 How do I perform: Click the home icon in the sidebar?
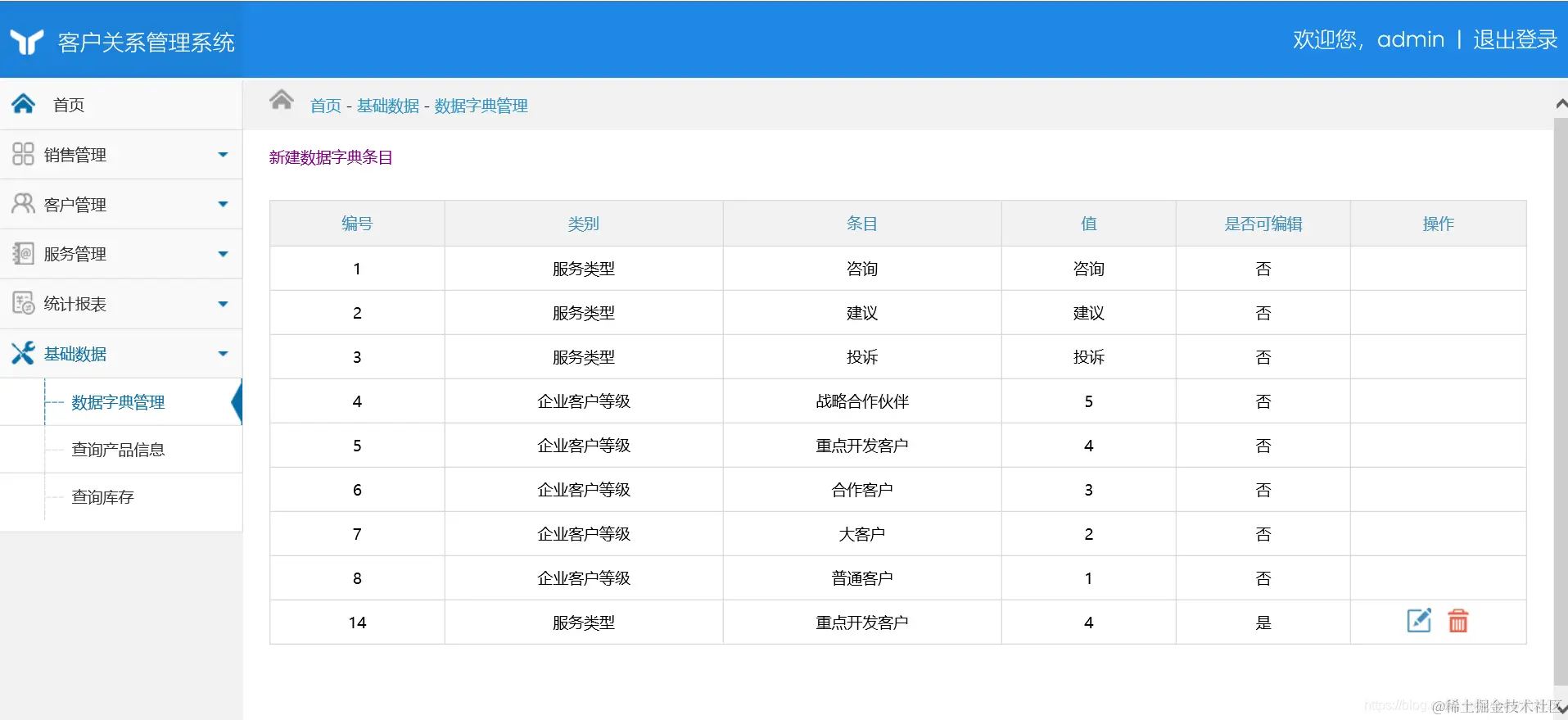(x=23, y=104)
